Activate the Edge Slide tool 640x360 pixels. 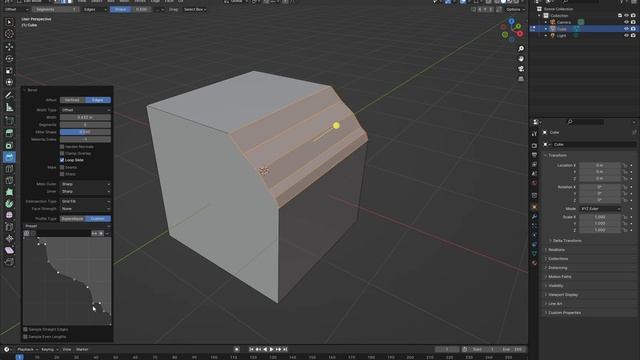[x=9, y=227]
